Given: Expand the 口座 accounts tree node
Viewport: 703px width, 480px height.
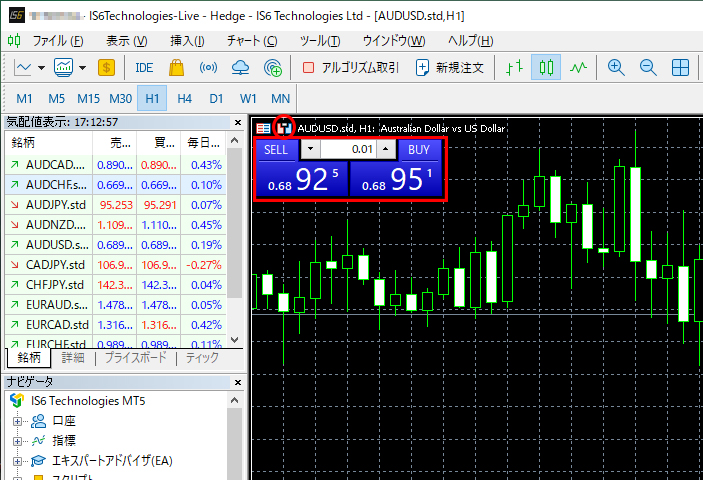Looking at the screenshot, I should [x=17, y=421].
